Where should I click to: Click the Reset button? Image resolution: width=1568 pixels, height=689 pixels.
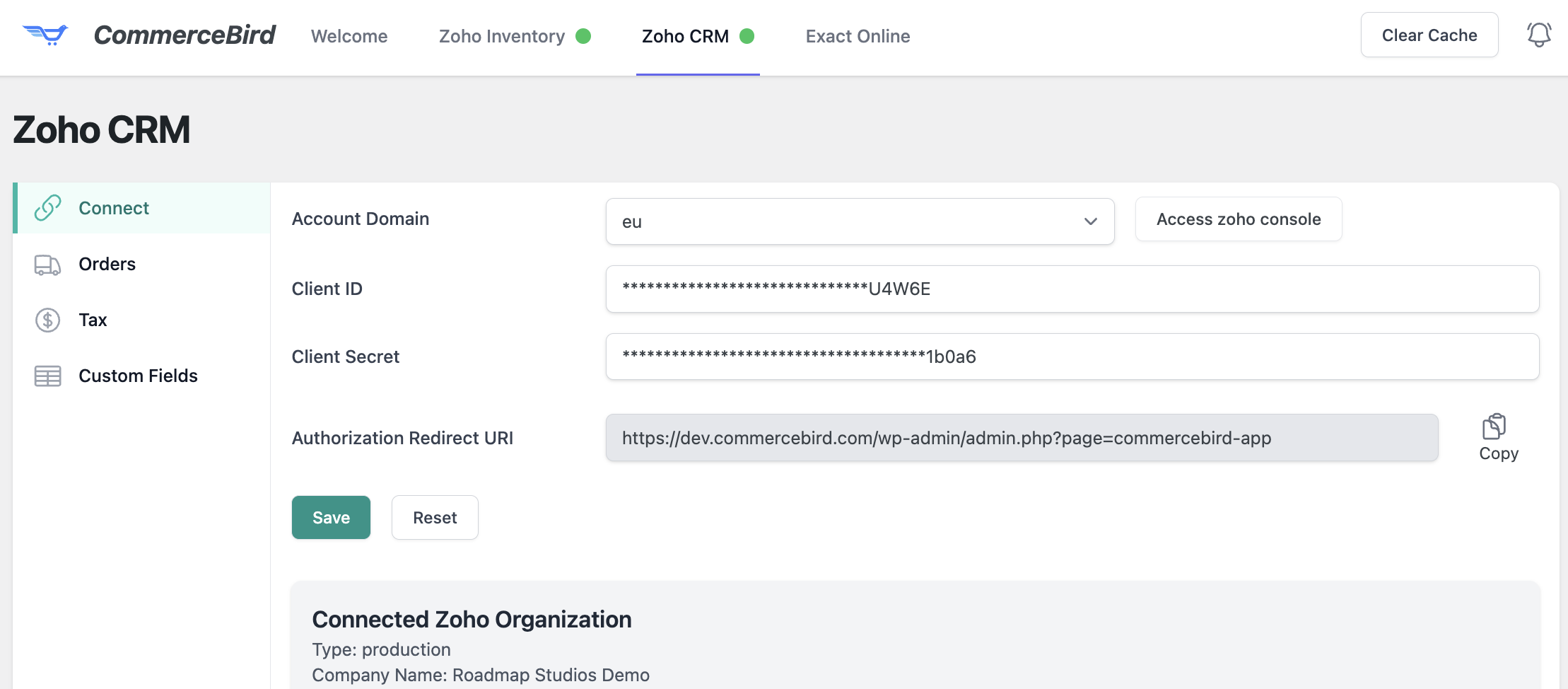pos(435,518)
